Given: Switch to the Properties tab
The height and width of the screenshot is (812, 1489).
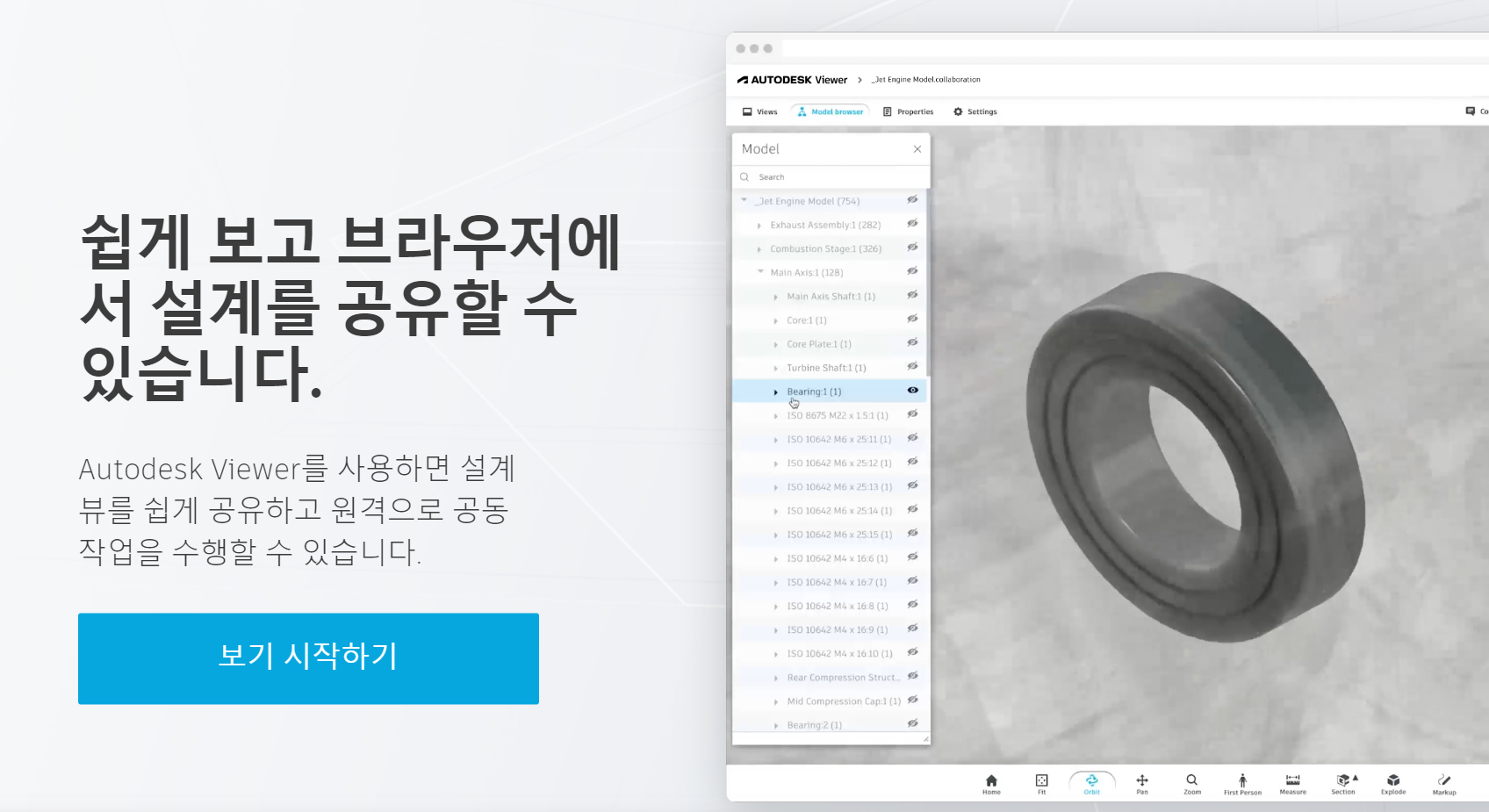Looking at the screenshot, I should [x=909, y=111].
